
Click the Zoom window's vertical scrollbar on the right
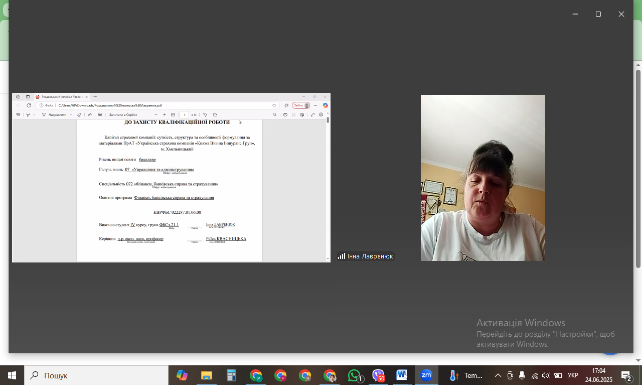[638, 168]
